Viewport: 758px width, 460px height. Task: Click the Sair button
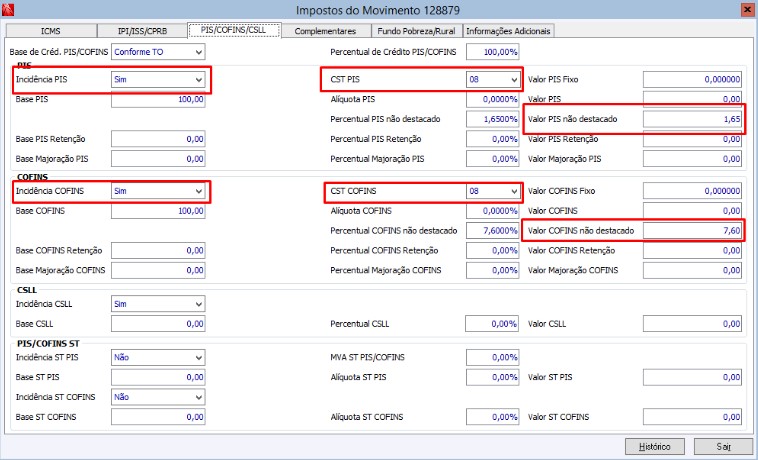724,446
